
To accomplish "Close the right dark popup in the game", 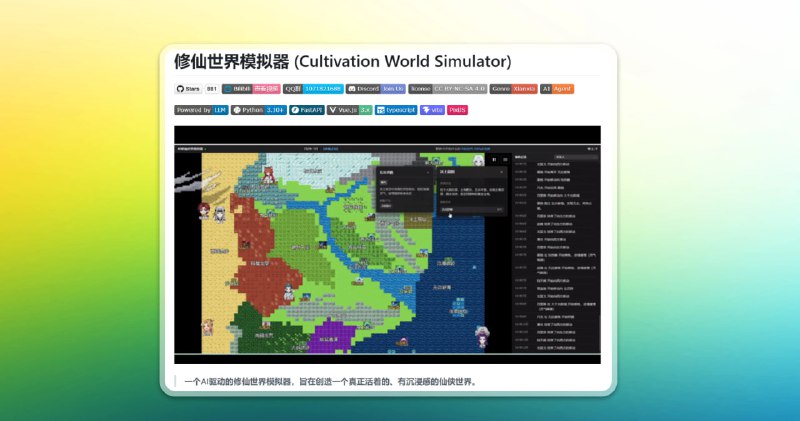I will coord(501,173).
